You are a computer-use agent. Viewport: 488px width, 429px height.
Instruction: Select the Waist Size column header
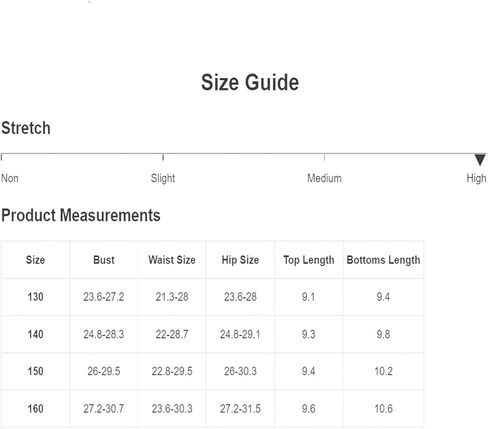pos(172,260)
